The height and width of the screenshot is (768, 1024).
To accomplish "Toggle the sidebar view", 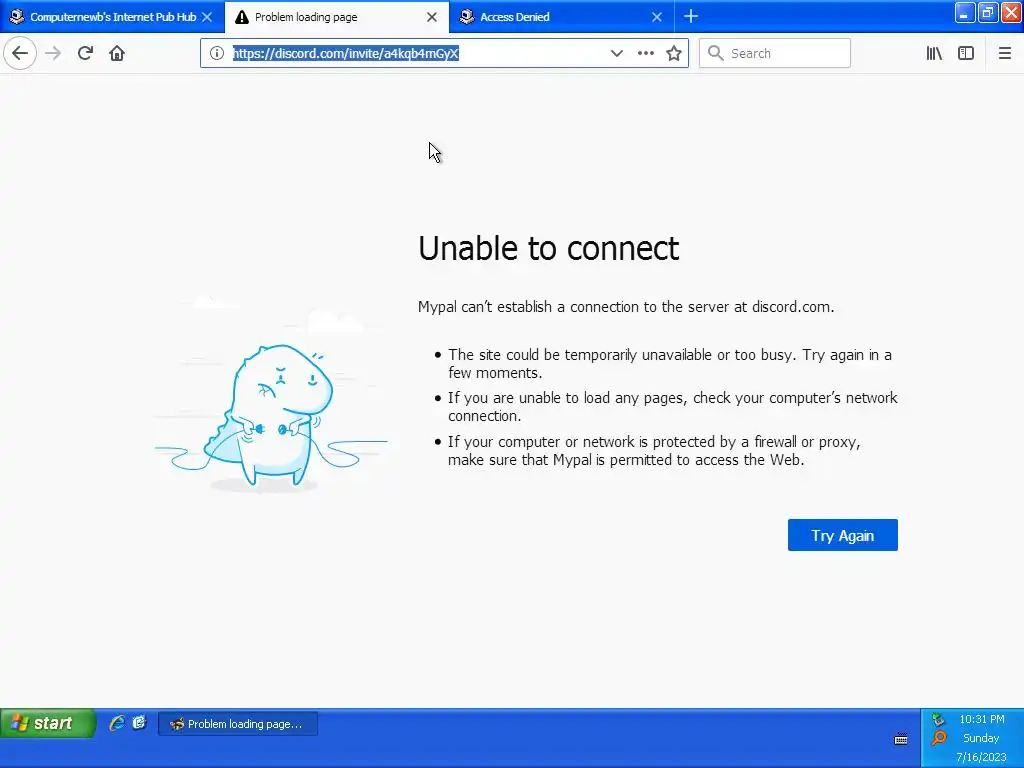I will coord(966,53).
